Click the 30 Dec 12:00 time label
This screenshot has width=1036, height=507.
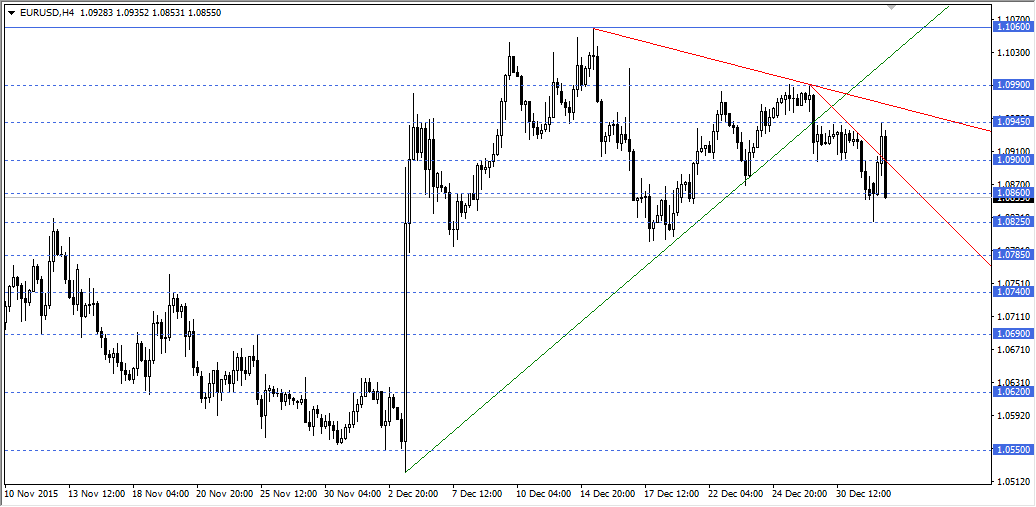click(862, 494)
